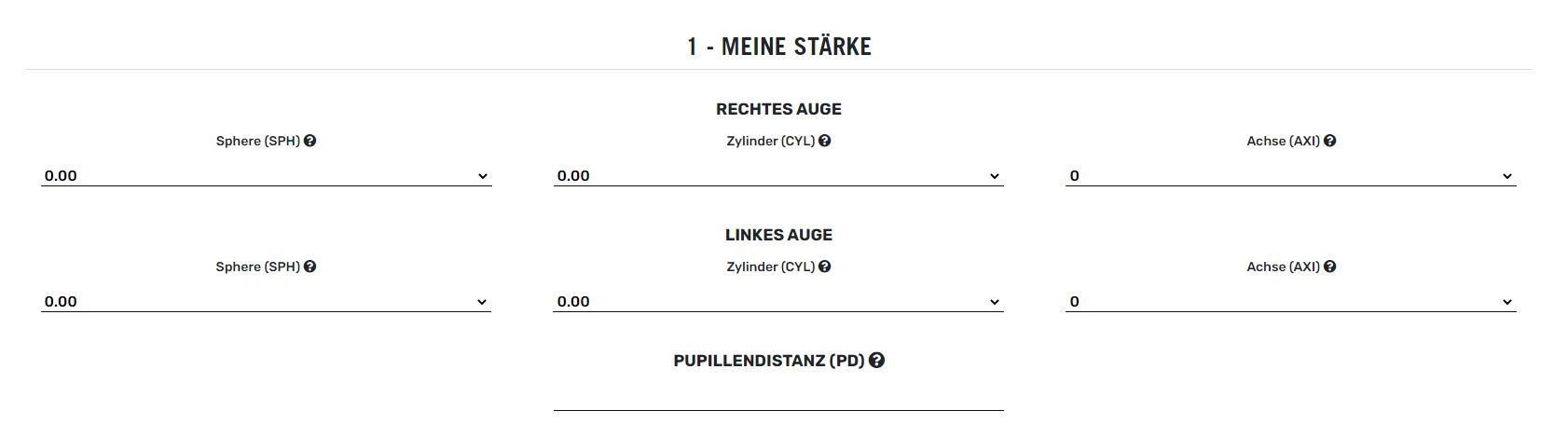This screenshot has width=1568, height=424.
Task: Open help for right eye Zylinder (CYL)
Action: tap(824, 141)
